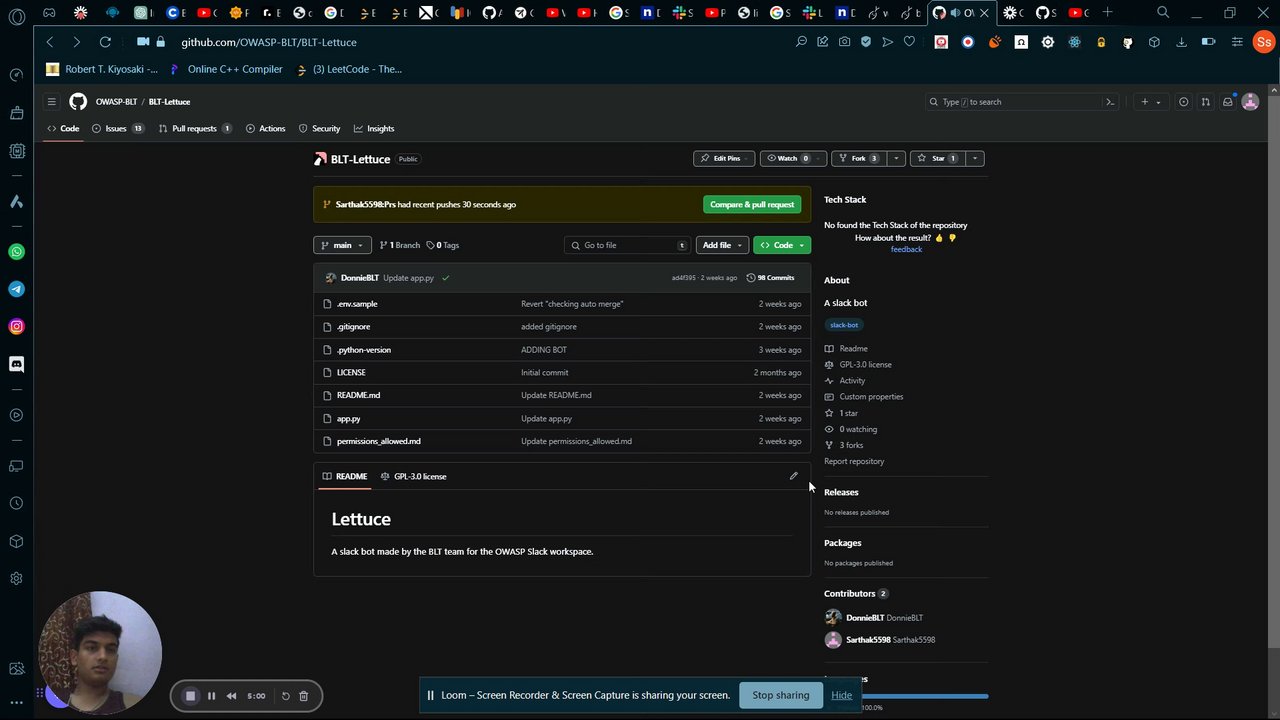Open GitHub notifications inbox
The width and height of the screenshot is (1280, 720).
tap(1228, 102)
